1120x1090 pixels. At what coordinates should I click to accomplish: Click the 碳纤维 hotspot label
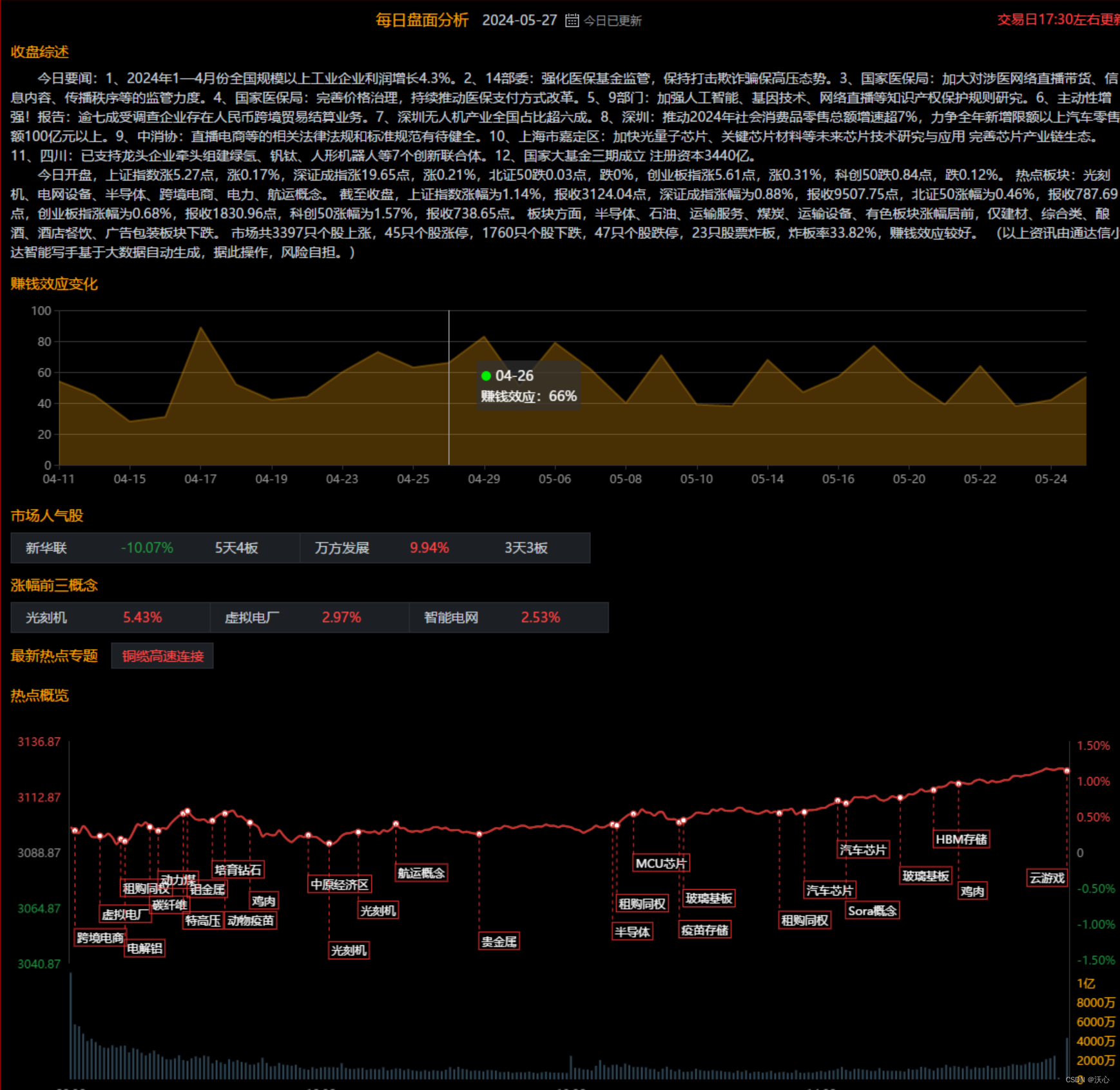[x=169, y=905]
